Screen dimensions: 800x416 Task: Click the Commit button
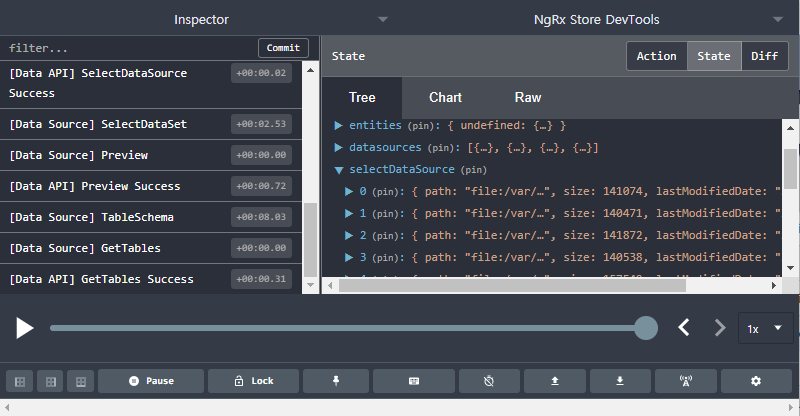pyautogui.click(x=283, y=48)
